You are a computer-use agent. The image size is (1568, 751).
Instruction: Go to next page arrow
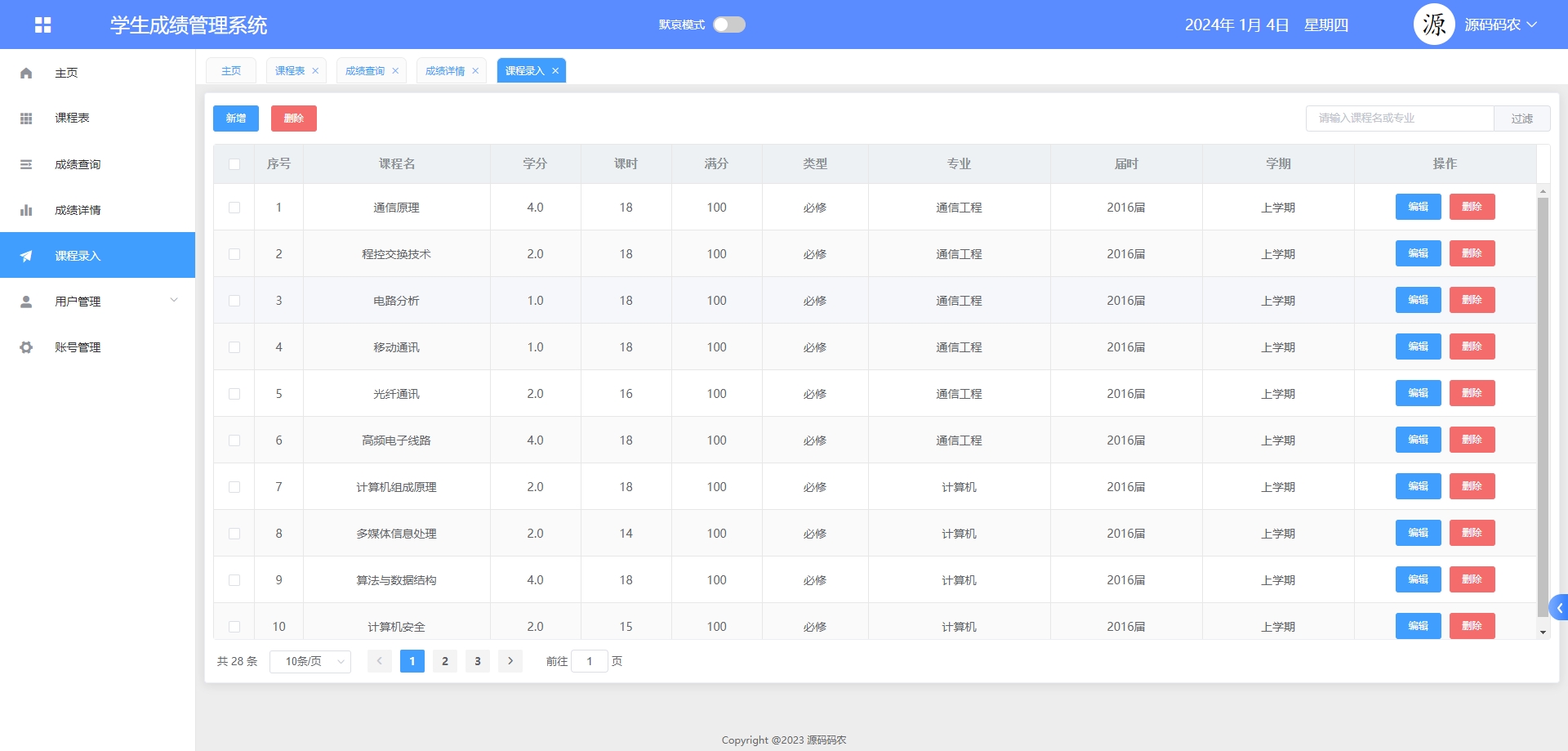tap(510, 661)
